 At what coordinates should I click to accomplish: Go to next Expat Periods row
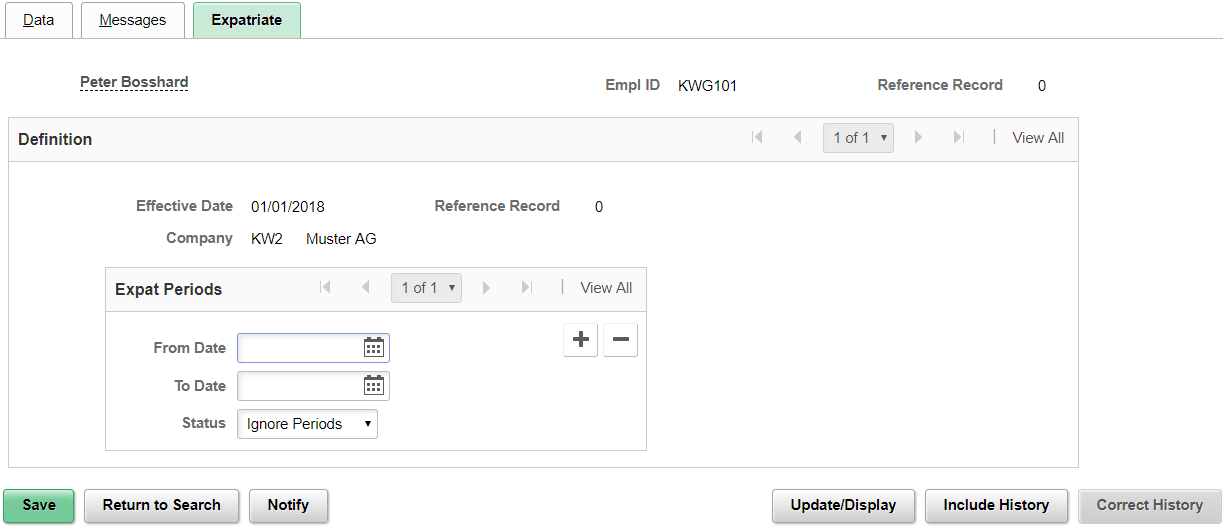point(486,288)
